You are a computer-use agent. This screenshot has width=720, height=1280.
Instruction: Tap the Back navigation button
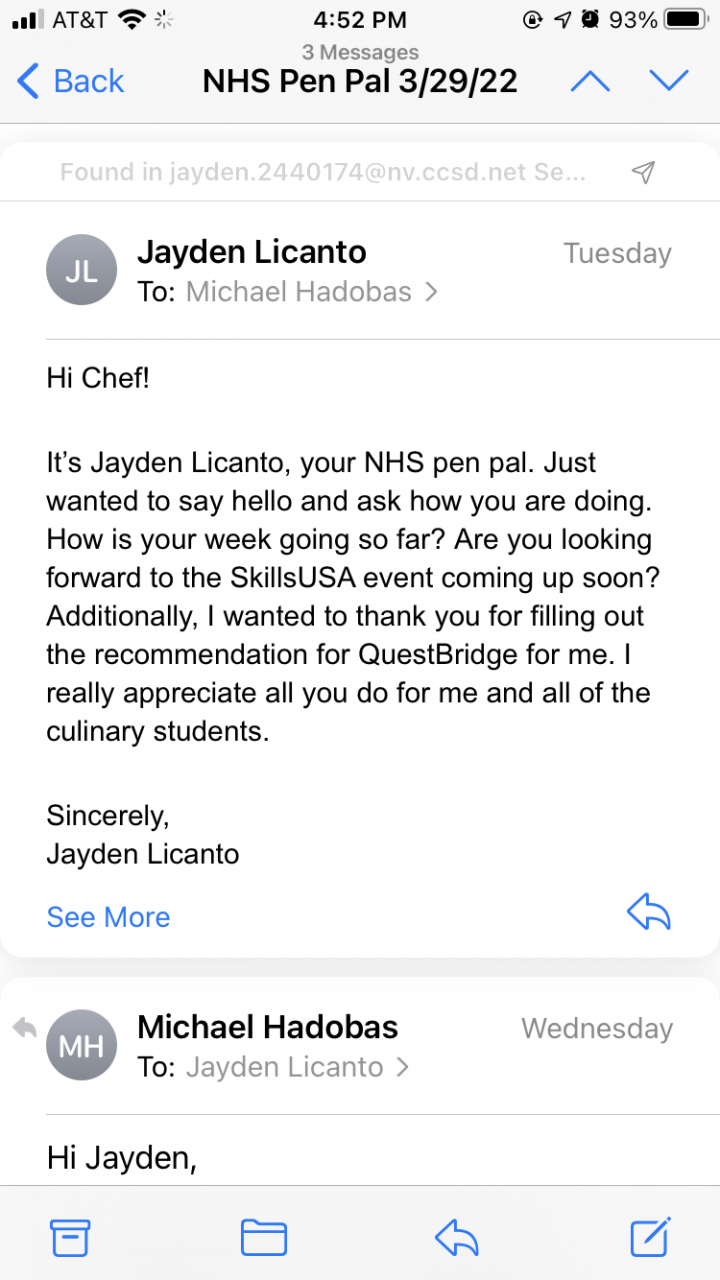(x=70, y=81)
